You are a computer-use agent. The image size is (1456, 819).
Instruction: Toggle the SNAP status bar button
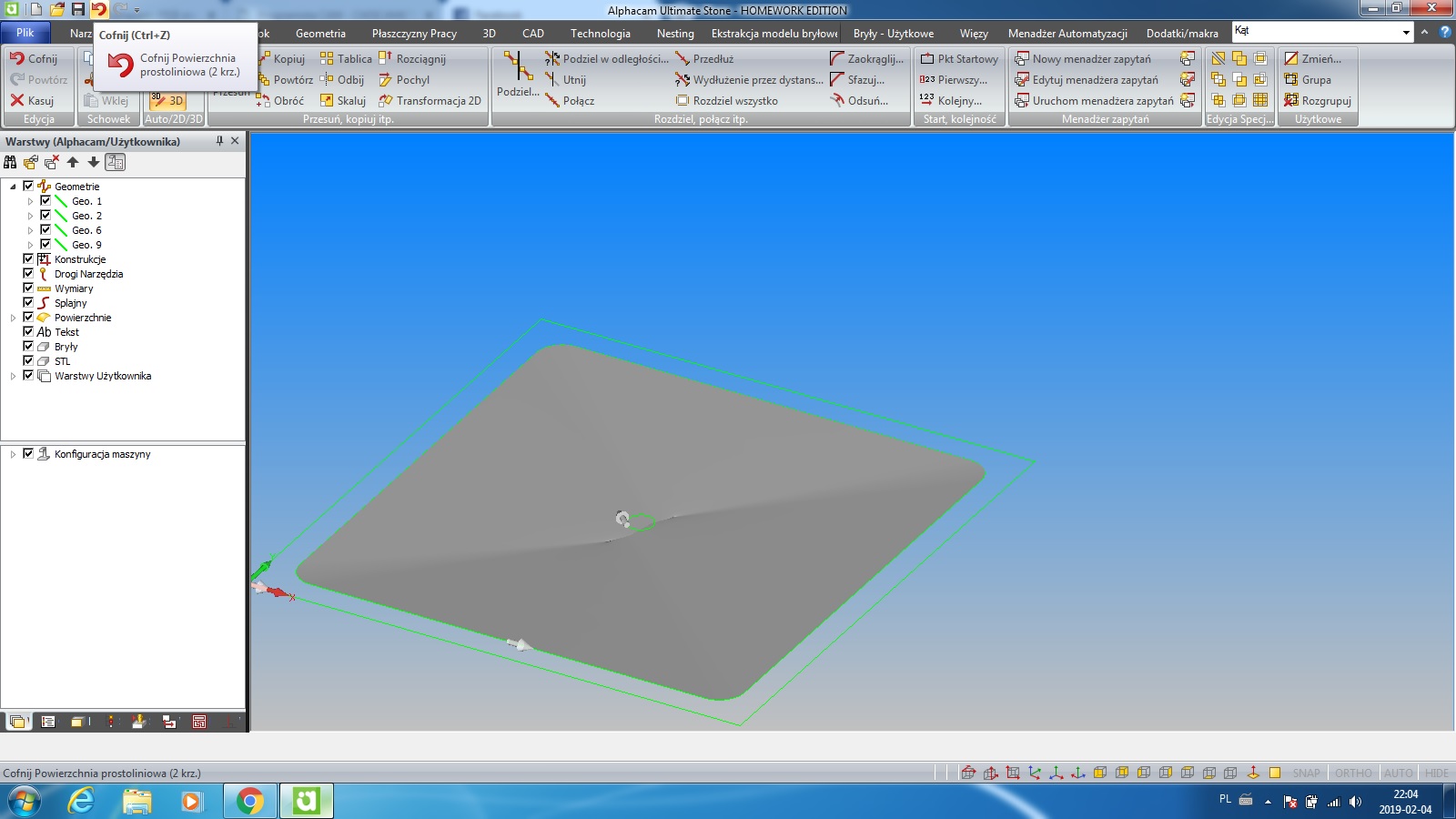pos(1306,773)
